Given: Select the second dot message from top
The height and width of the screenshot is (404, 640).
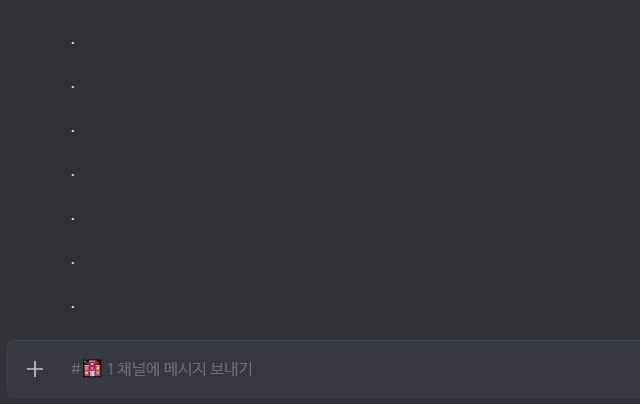Looking at the screenshot, I should pyautogui.click(x=73, y=87).
